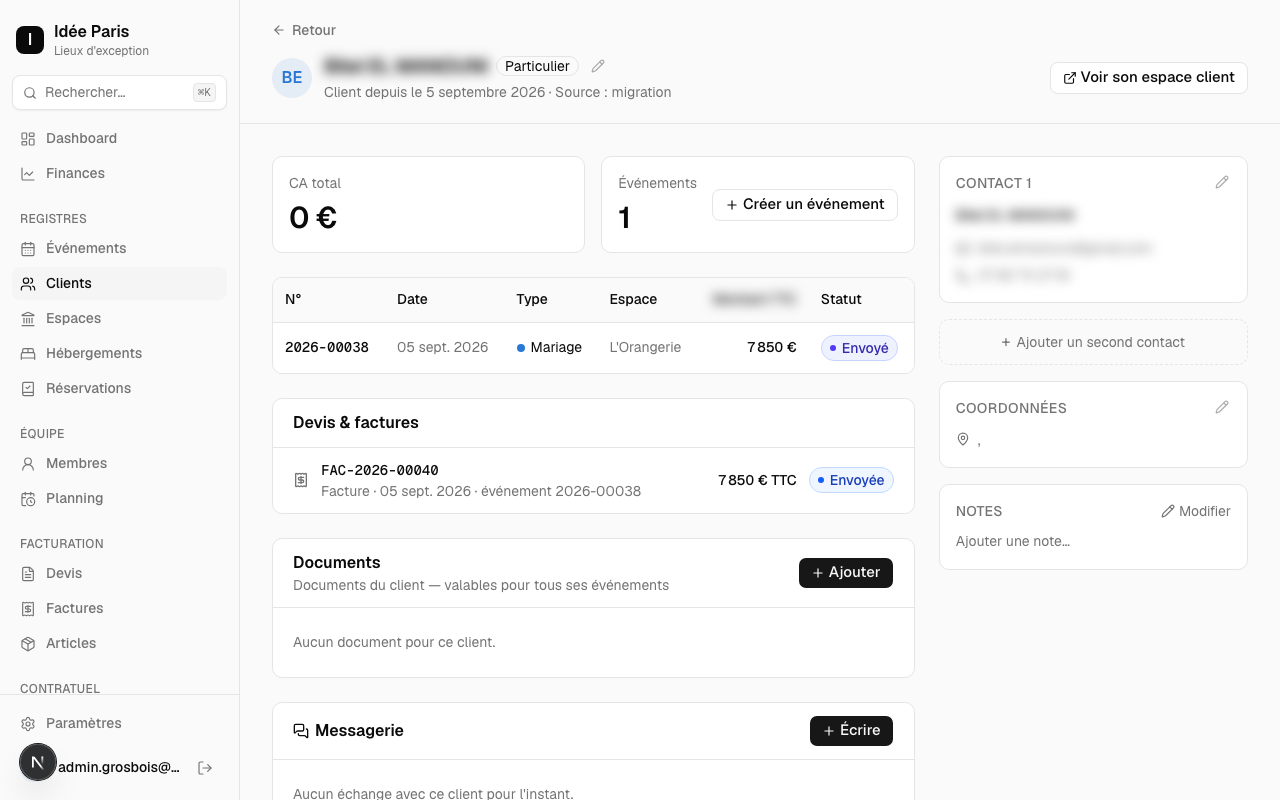The image size is (1280, 800).
Task: Click the Réservations checklist icon
Action: pos(28,388)
